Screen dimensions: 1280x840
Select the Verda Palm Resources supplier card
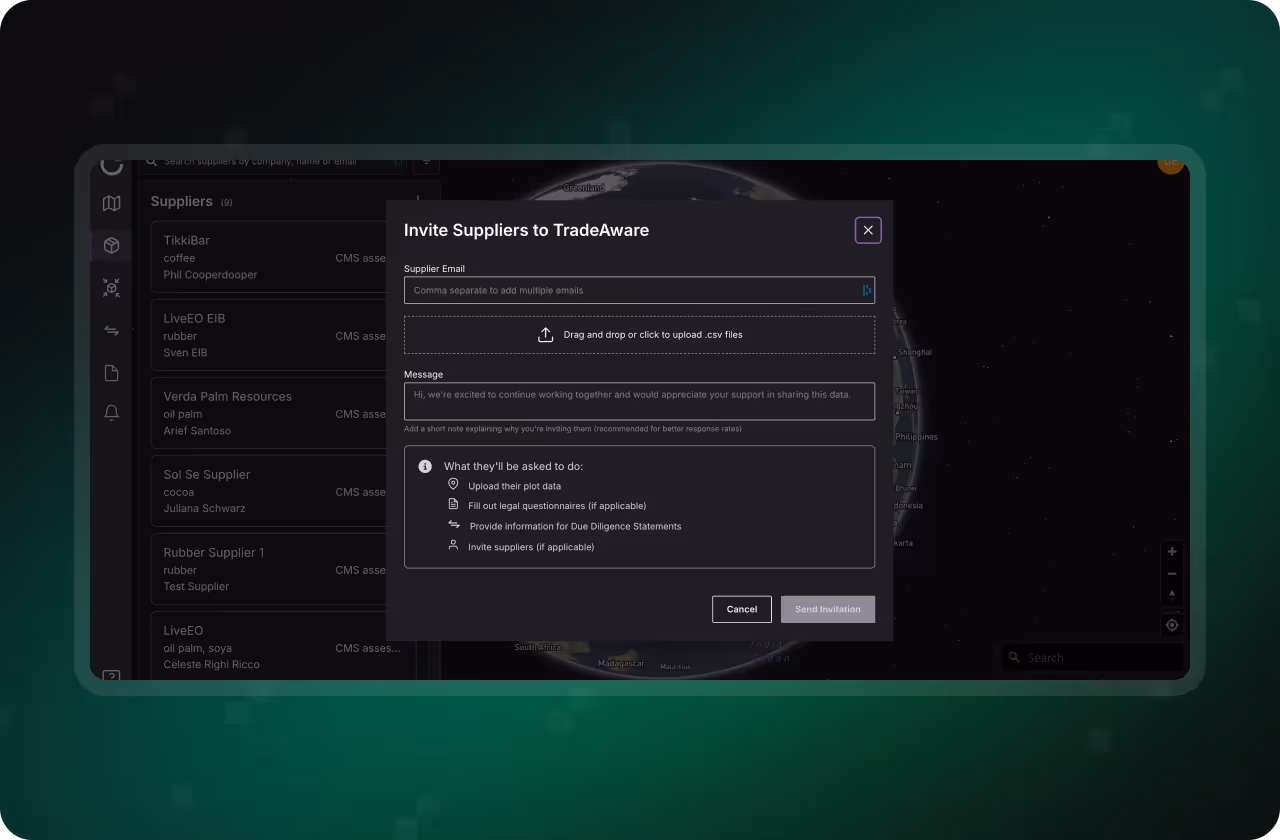[270, 413]
